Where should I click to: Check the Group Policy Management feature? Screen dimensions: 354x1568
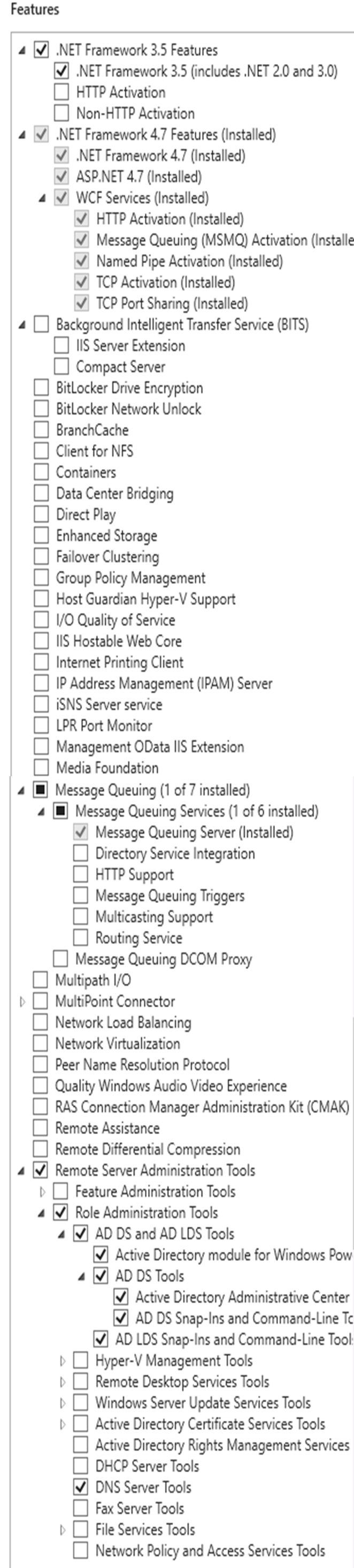pyautogui.click(x=41, y=578)
